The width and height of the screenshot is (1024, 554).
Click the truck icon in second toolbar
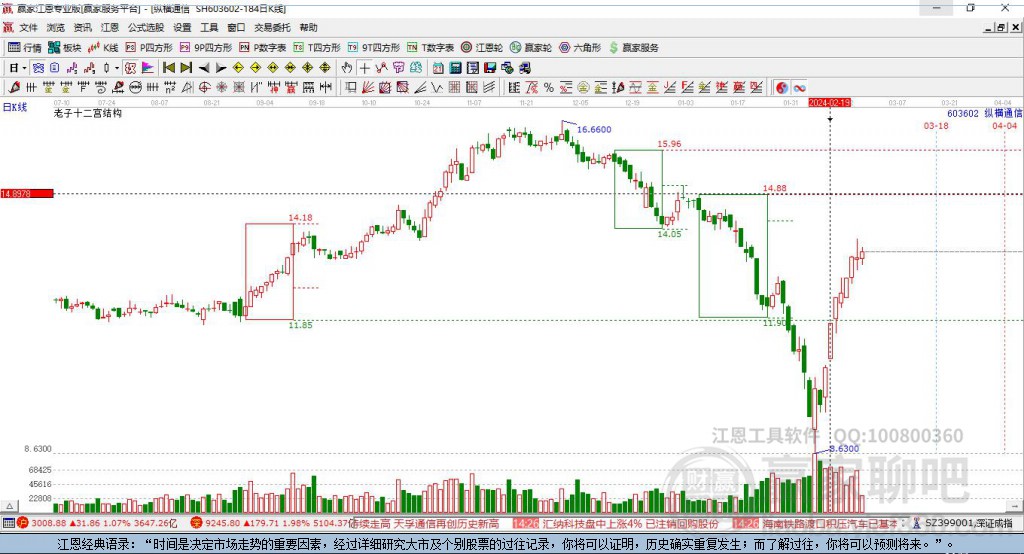coord(524,68)
